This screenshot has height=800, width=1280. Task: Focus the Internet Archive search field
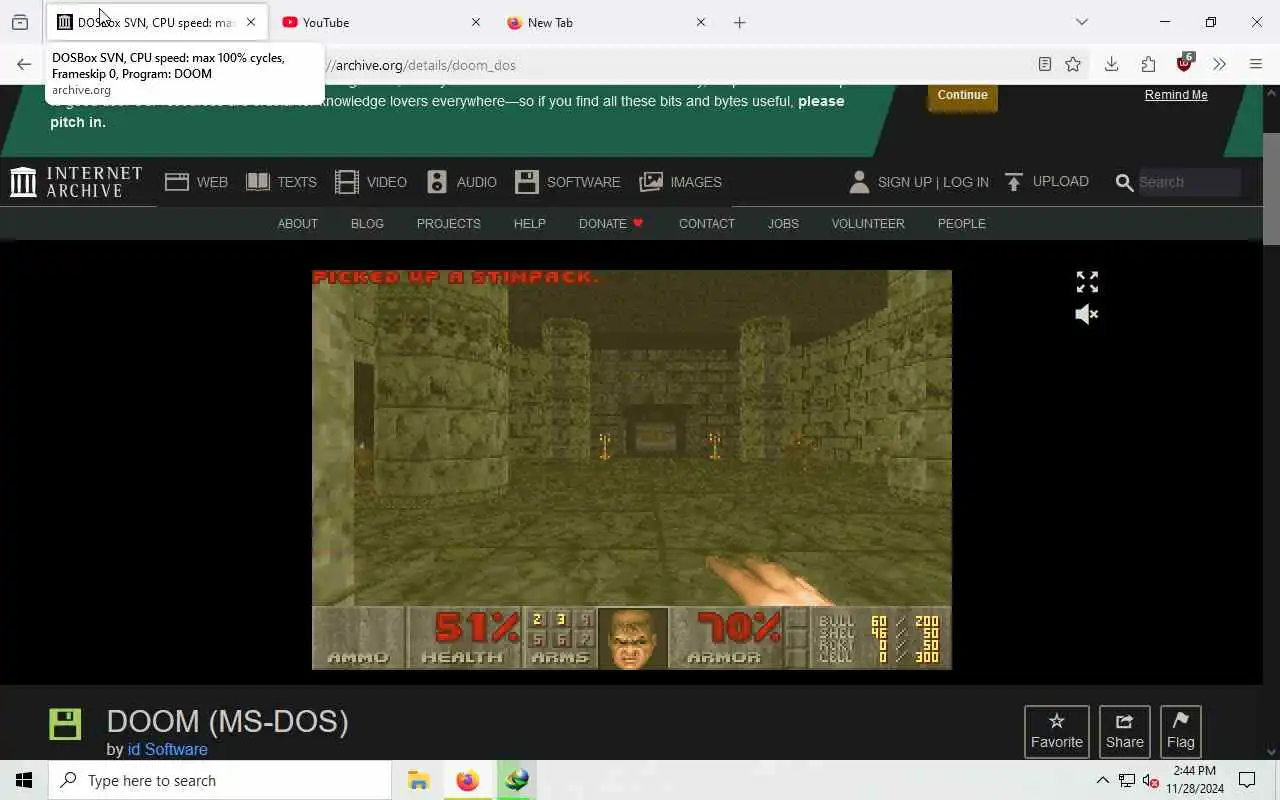point(1188,182)
